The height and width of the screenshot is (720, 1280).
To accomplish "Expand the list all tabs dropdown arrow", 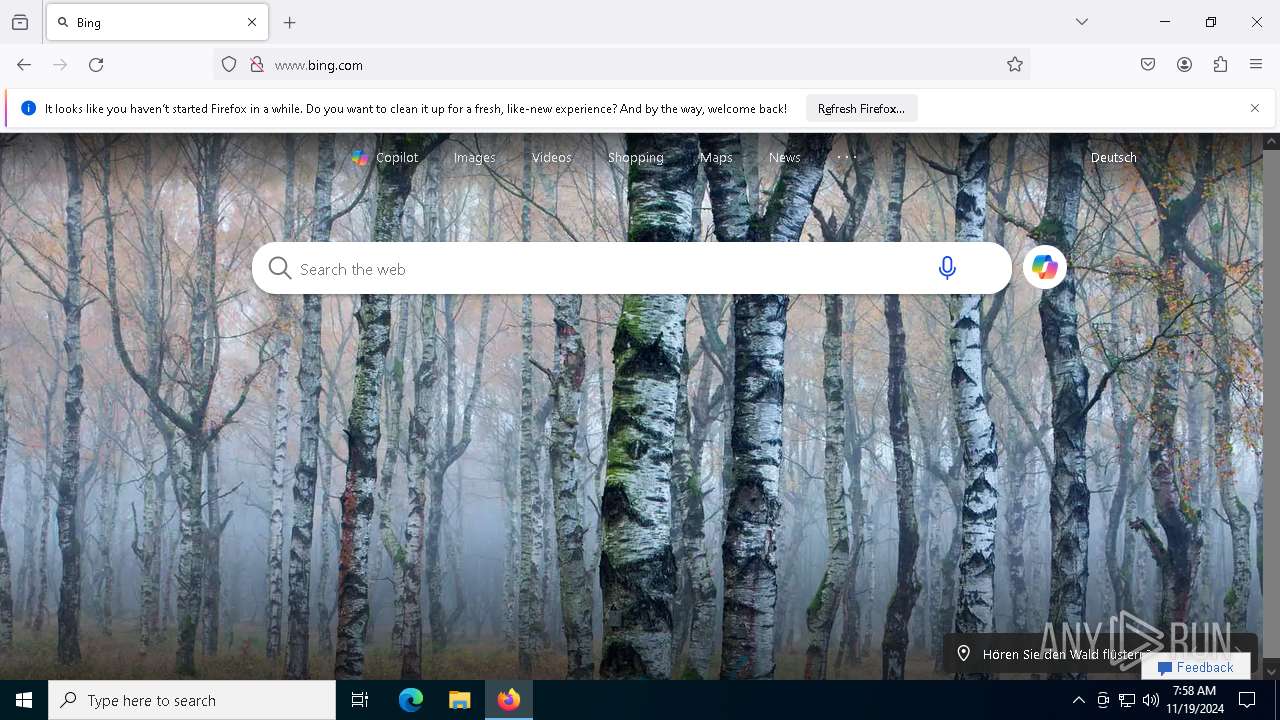I will pos(1082,22).
